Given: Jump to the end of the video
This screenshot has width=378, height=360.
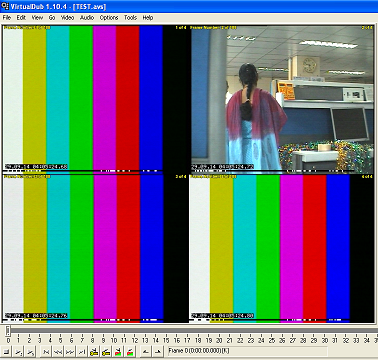Looking at the screenshot, I should pyautogui.click(x=82, y=351).
